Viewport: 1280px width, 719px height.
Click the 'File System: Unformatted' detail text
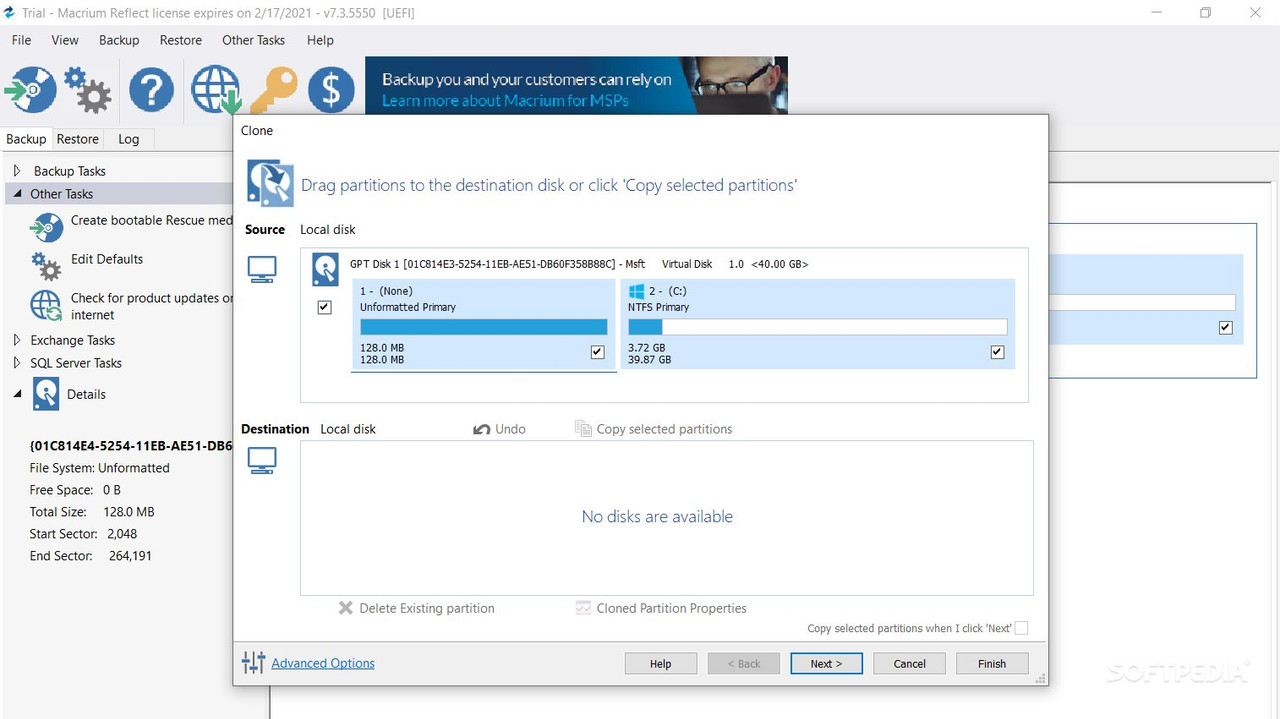click(100, 468)
